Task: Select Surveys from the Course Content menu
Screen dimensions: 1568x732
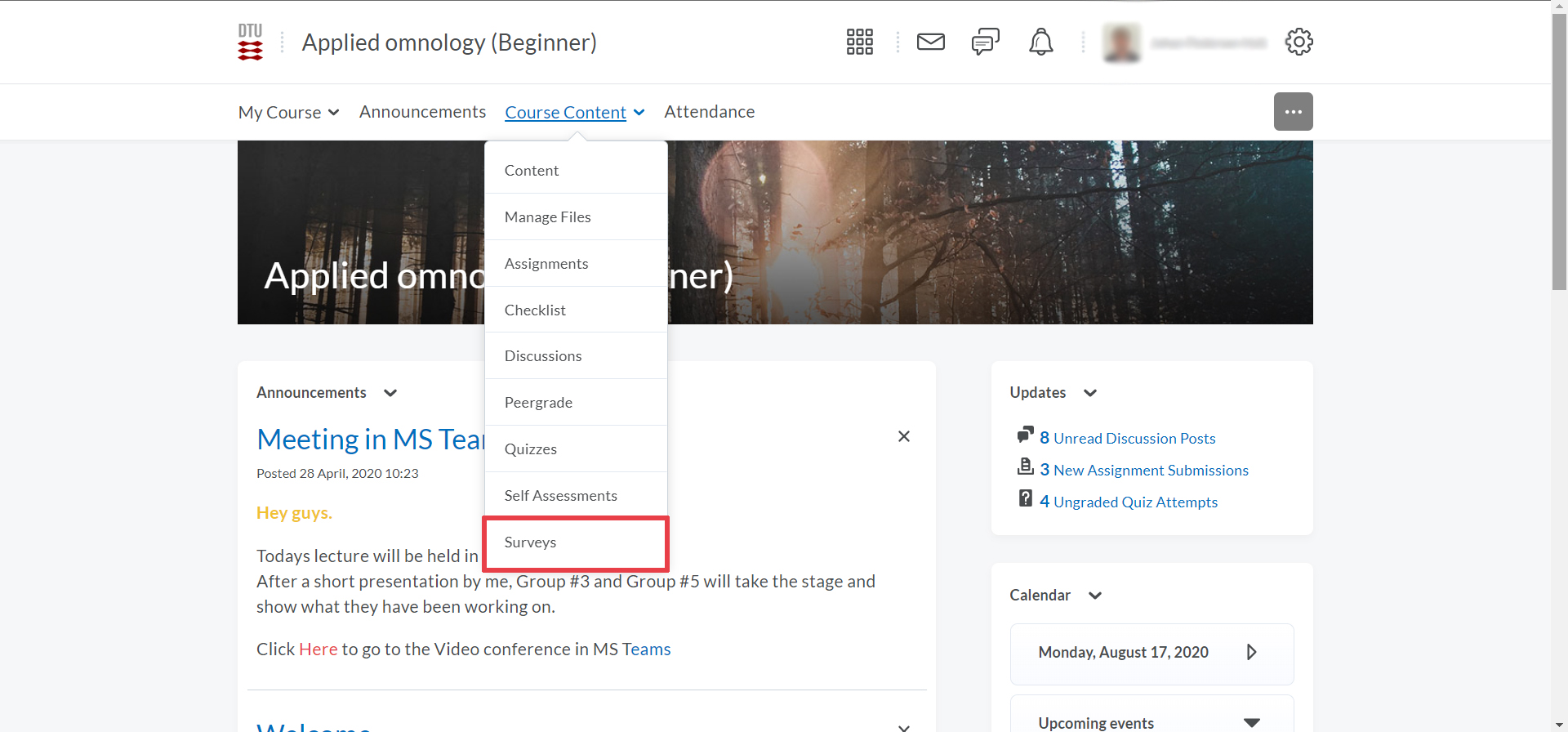Action: click(x=531, y=542)
